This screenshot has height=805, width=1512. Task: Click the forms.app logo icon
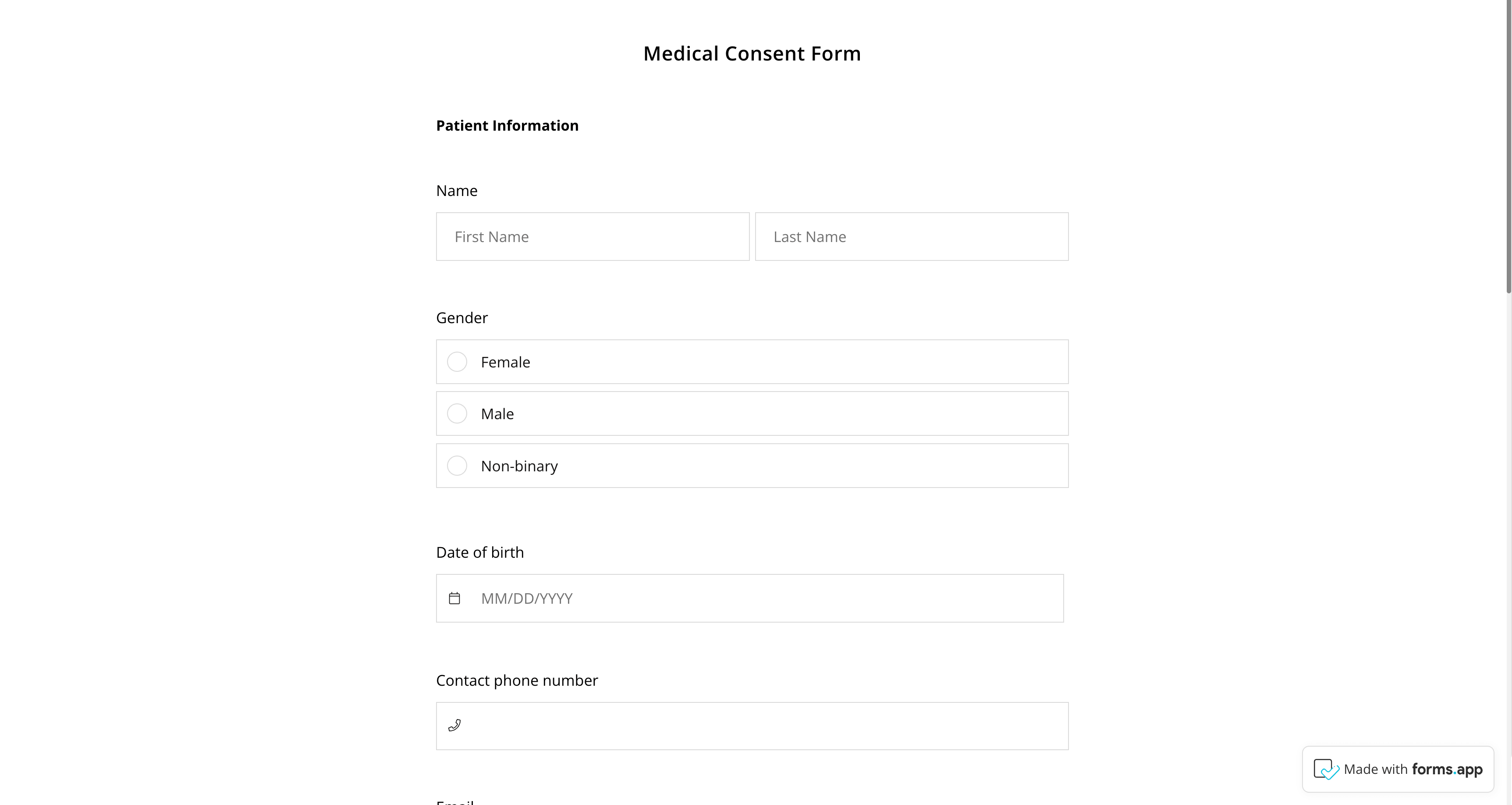(1326, 769)
